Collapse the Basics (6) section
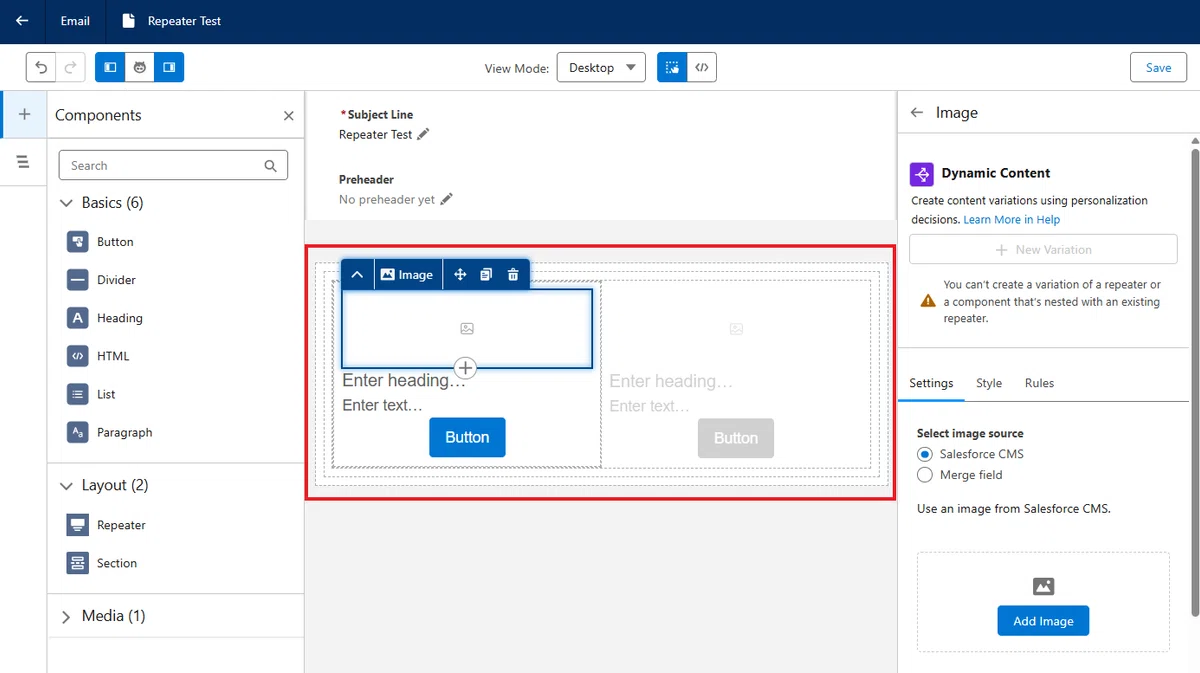Viewport: 1200px width, 673px height. pyautogui.click(x=67, y=203)
